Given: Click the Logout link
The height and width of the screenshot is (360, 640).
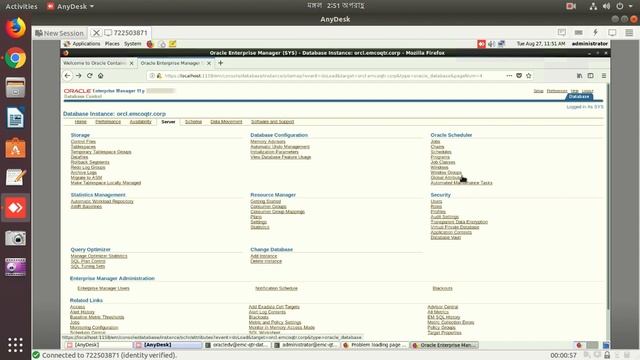Looking at the screenshot, I should tap(587, 91).
